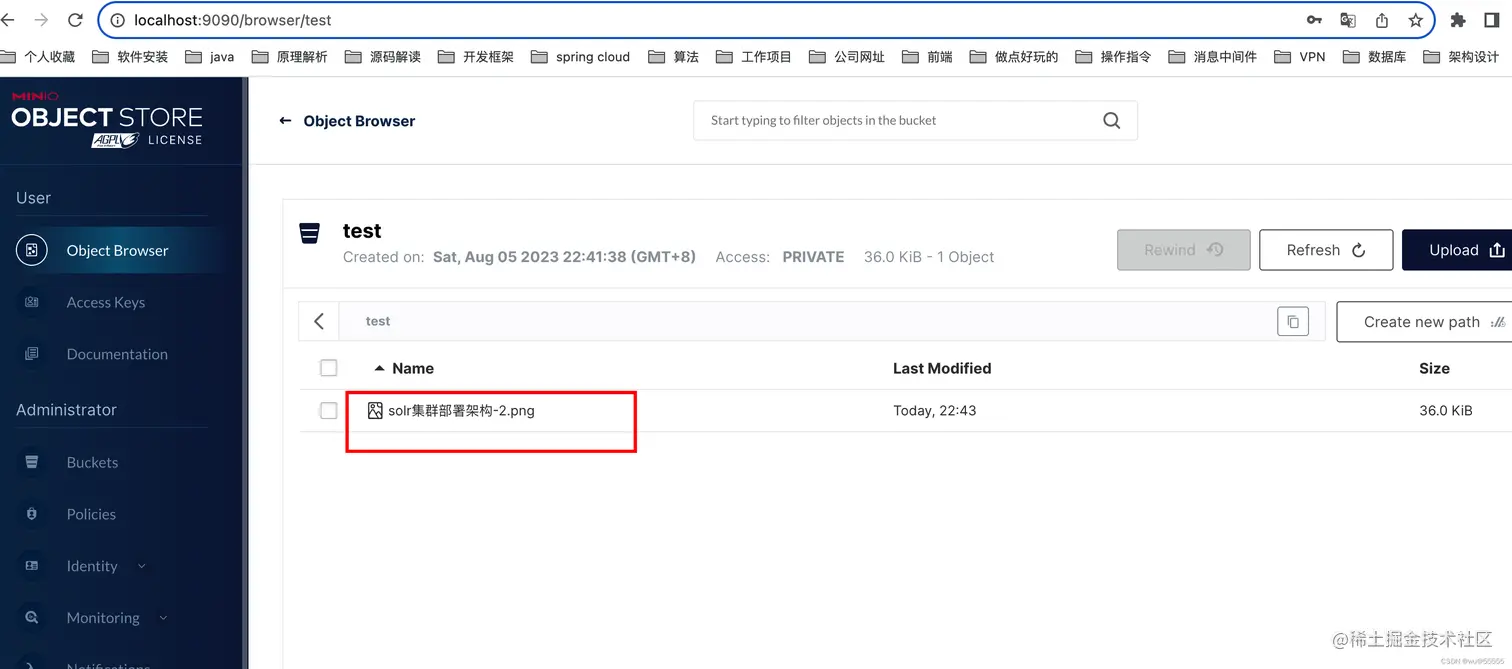This screenshot has height=669, width=1512.
Task: Open the 数据库 bookmarks folder
Action: pos(1374,57)
